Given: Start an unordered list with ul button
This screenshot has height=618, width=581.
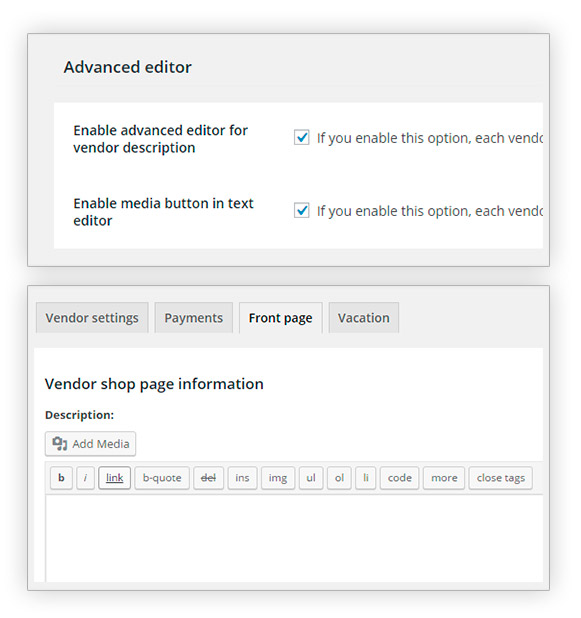Looking at the screenshot, I should point(311,478).
